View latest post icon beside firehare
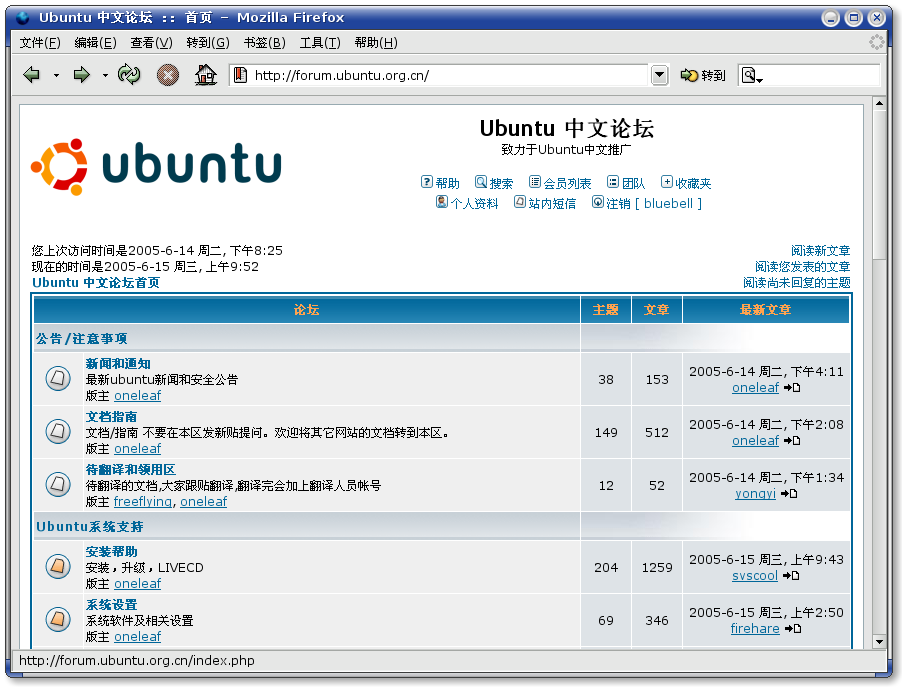Image resolution: width=902 pixels, height=687 pixels. 793,629
